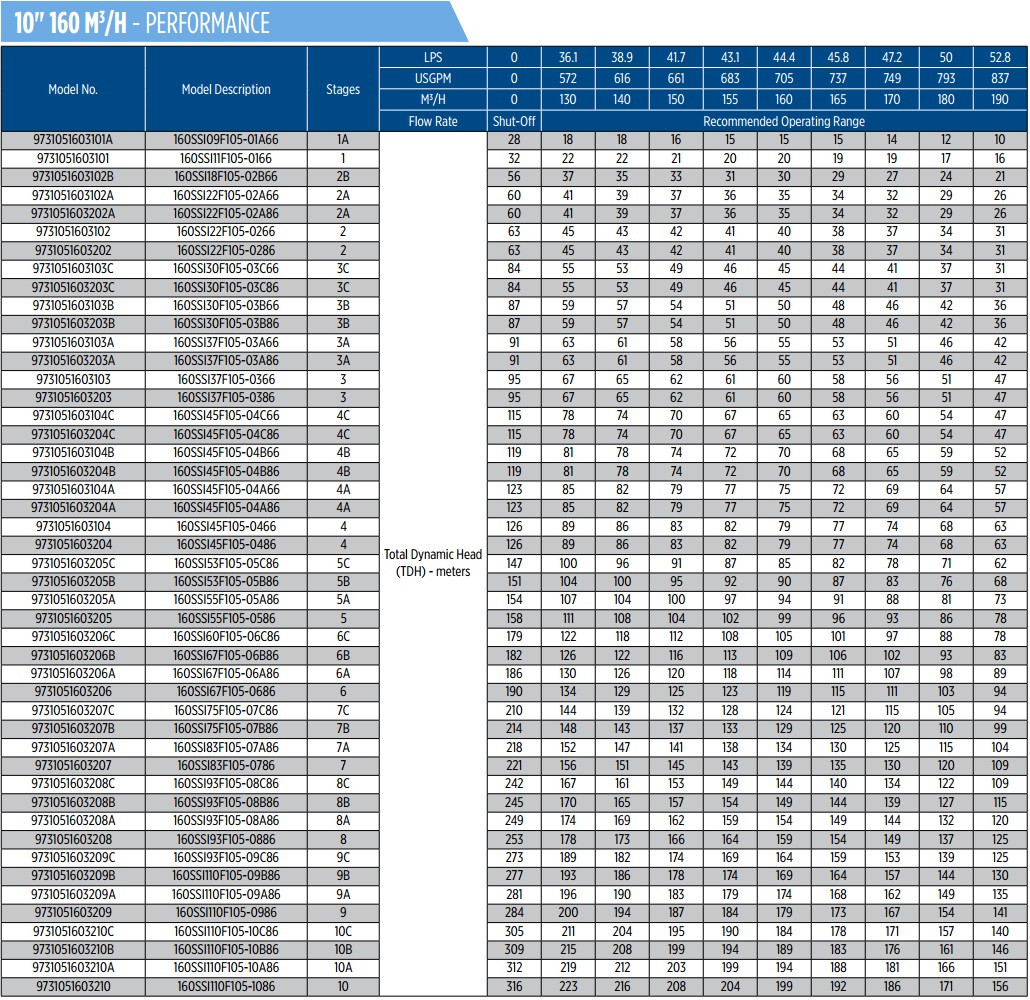Click the 837 USGPM header value

tap(999, 78)
